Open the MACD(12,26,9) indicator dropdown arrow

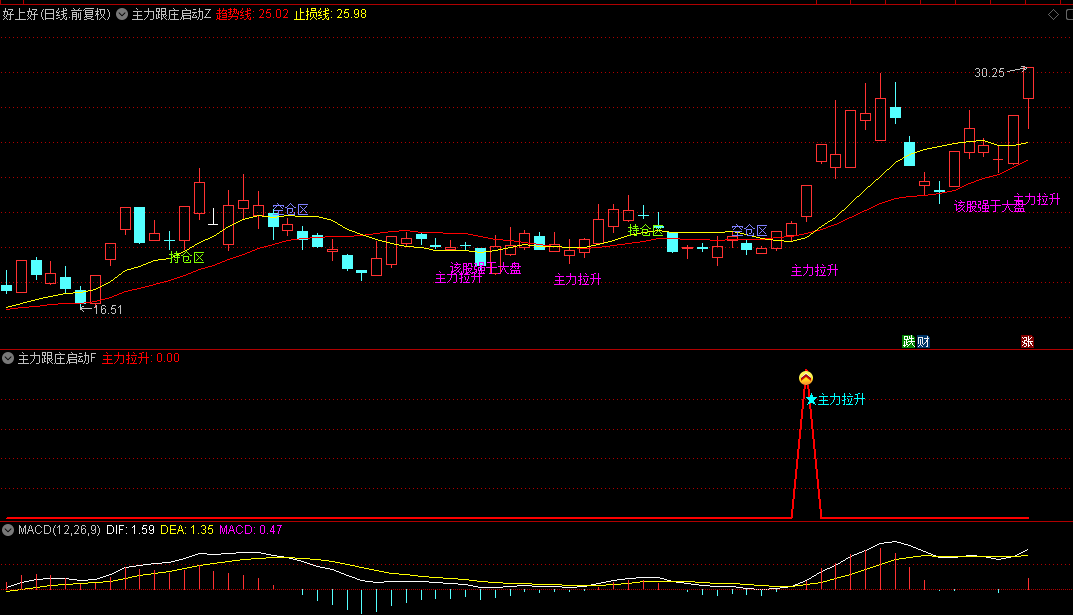[8, 529]
